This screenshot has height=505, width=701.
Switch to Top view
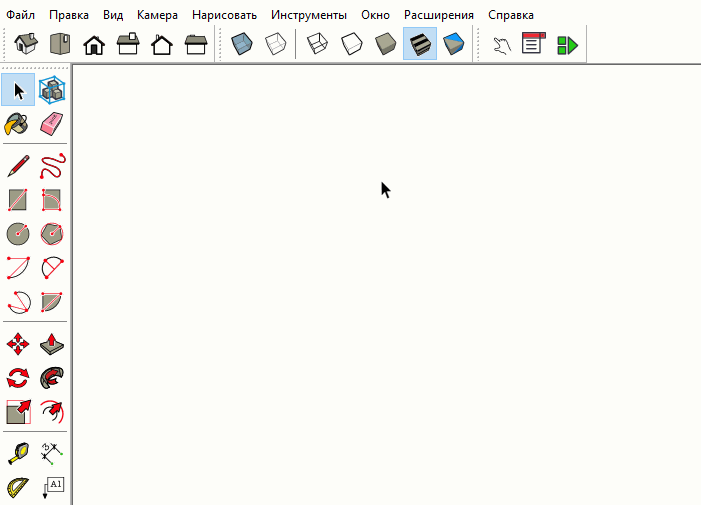[60, 44]
